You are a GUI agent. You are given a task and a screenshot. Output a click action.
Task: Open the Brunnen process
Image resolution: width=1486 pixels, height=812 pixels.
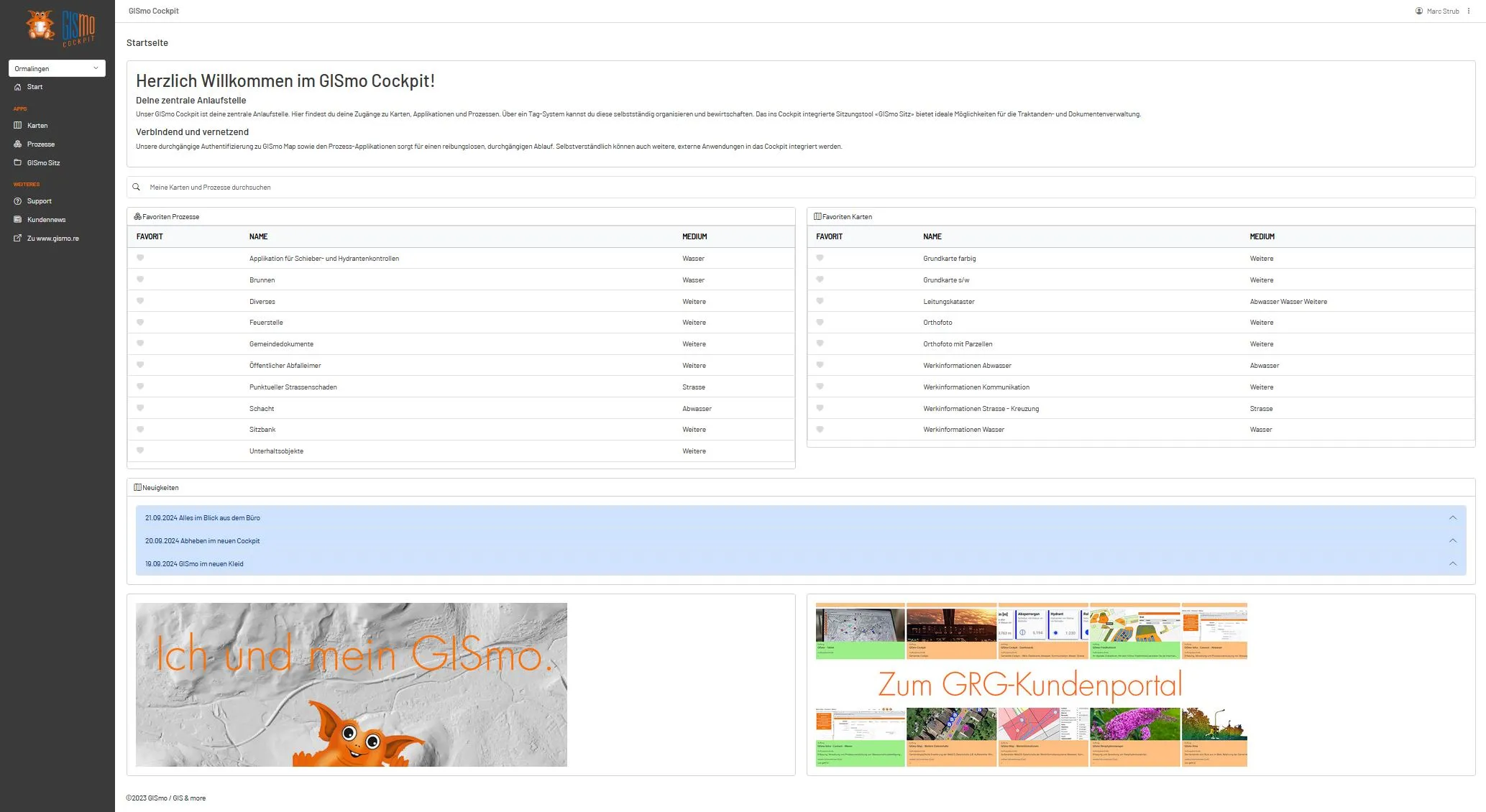(x=262, y=280)
